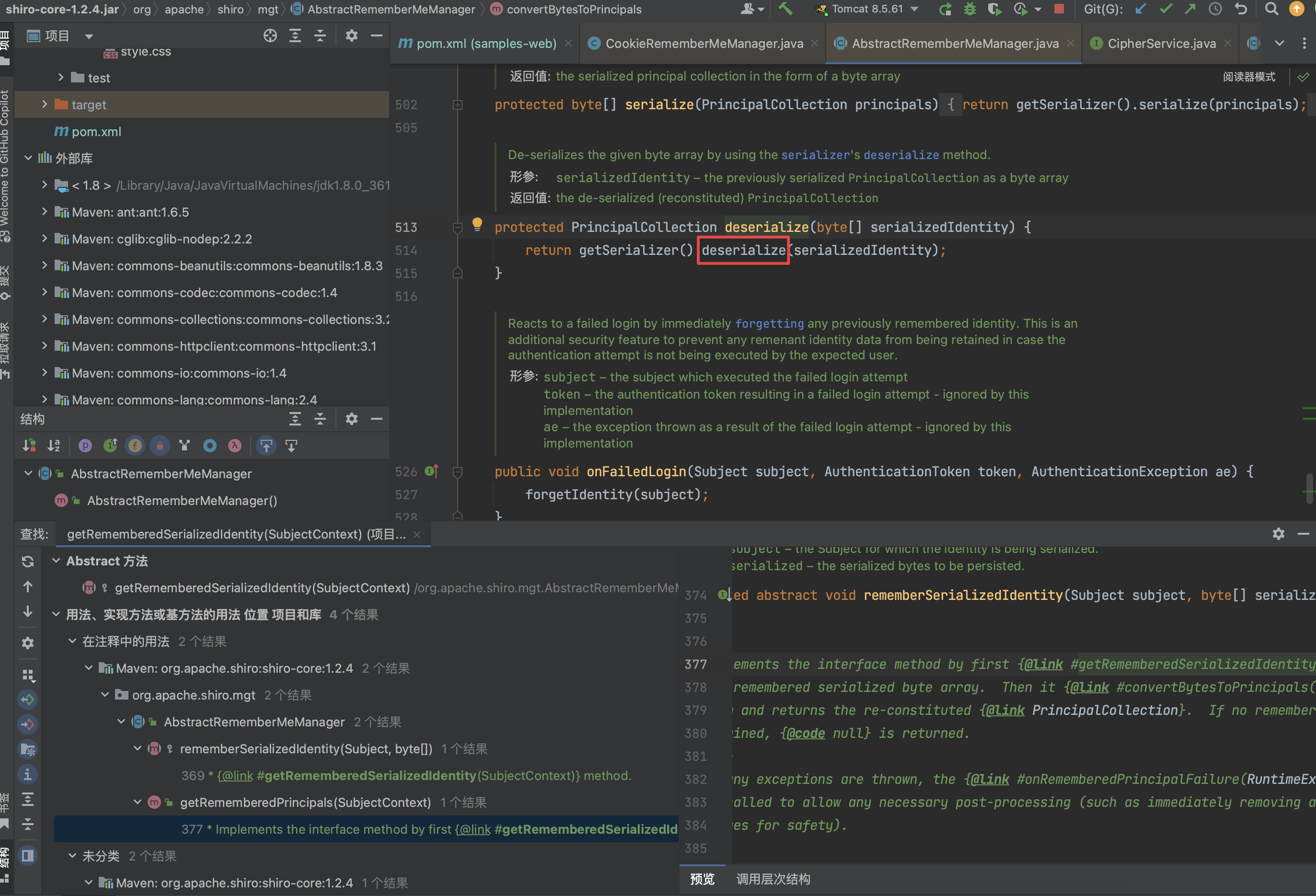This screenshot has width=1316, height=896.
Task: Click the orange IDE update arrow icon
Action: click(x=1296, y=9)
